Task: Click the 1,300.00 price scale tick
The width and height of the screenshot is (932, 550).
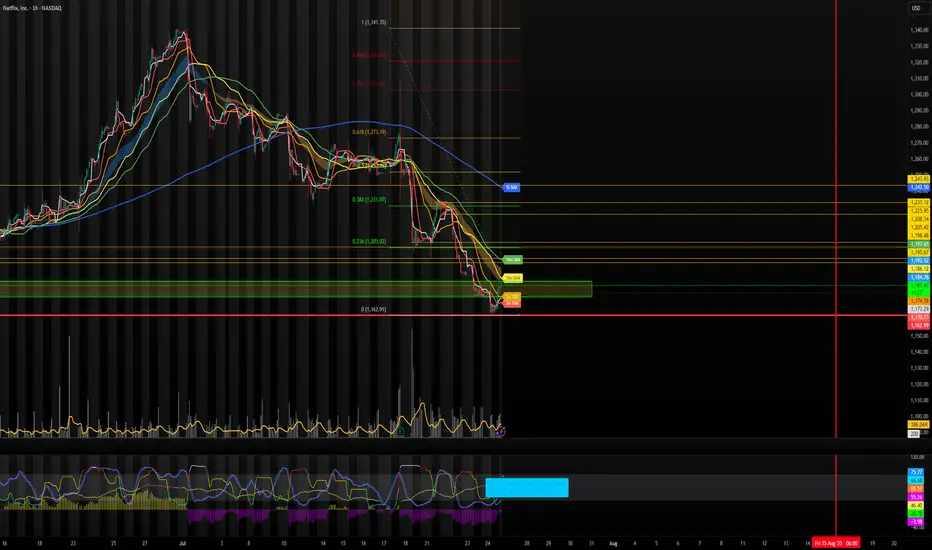Action: [x=920, y=95]
